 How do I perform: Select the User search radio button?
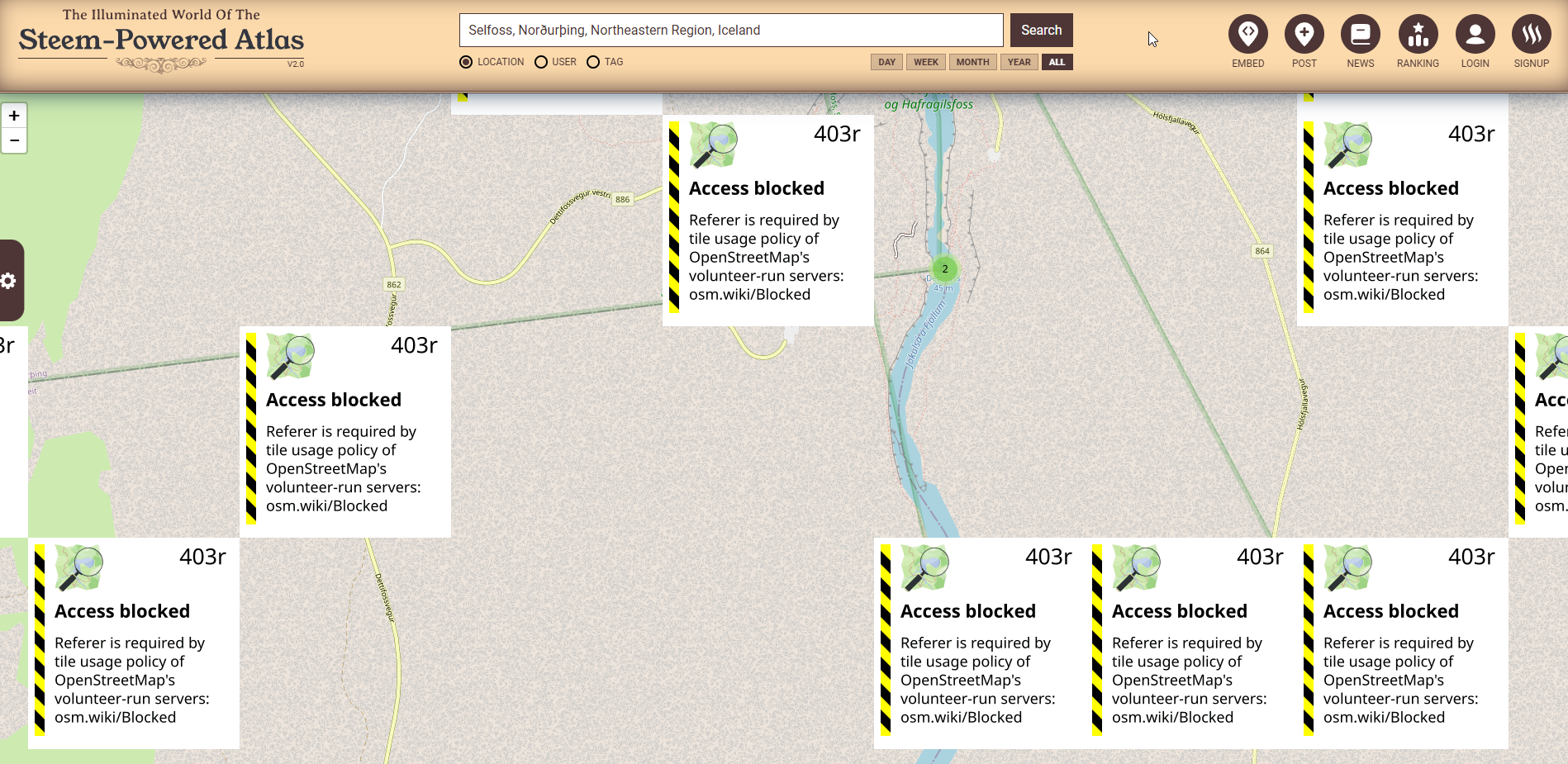541,62
